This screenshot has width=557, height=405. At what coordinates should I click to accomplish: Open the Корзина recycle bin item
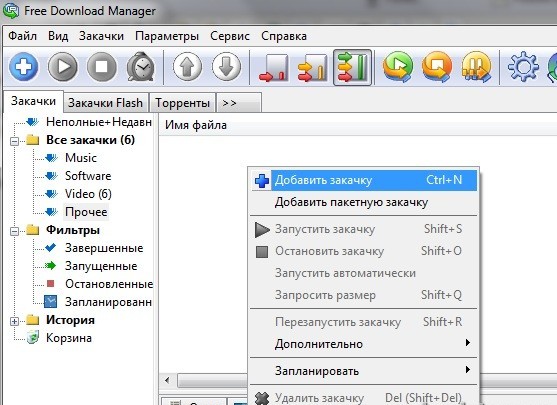[69, 338]
